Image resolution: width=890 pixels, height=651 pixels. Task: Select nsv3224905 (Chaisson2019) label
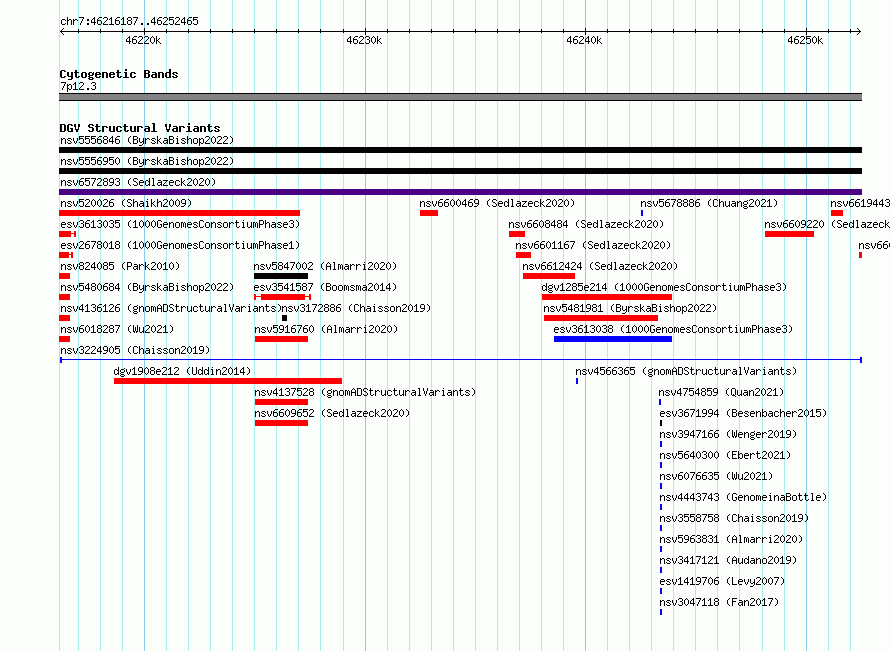click(135, 350)
